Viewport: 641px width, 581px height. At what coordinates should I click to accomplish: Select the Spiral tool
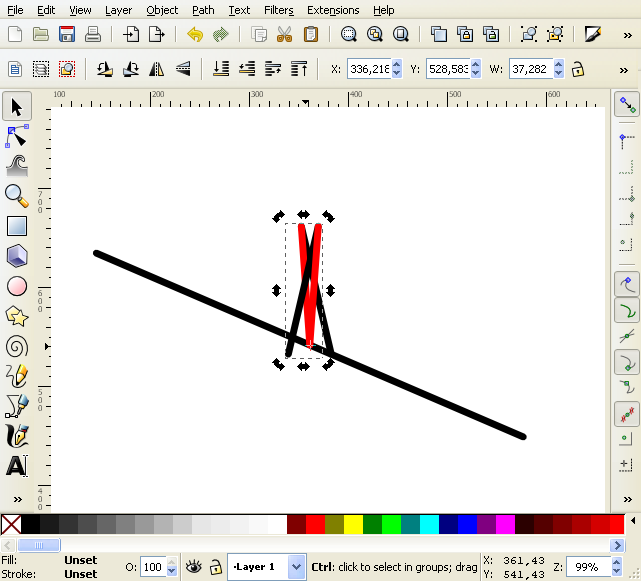point(17,346)
